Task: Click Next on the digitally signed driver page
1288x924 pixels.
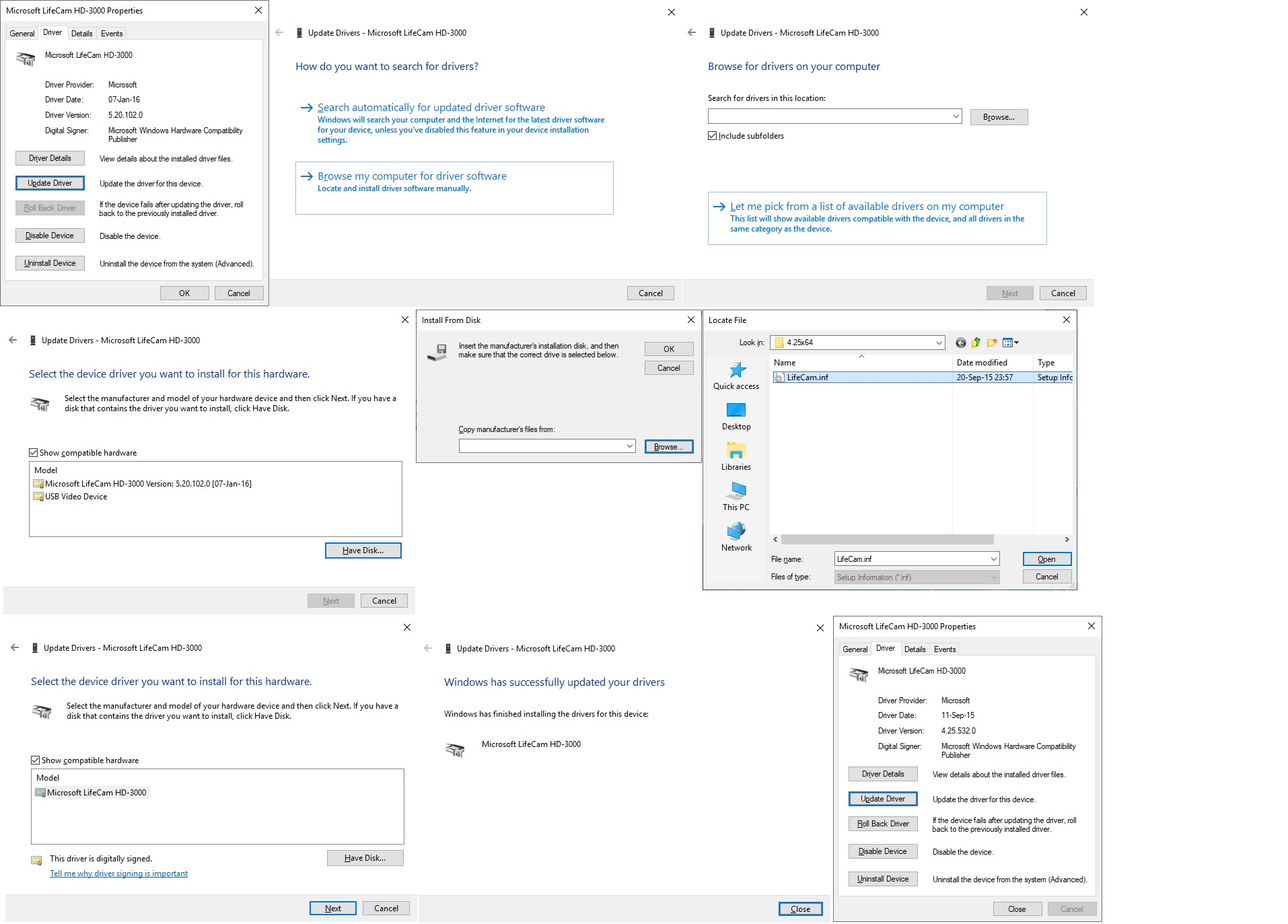Action: coord(333,909)
